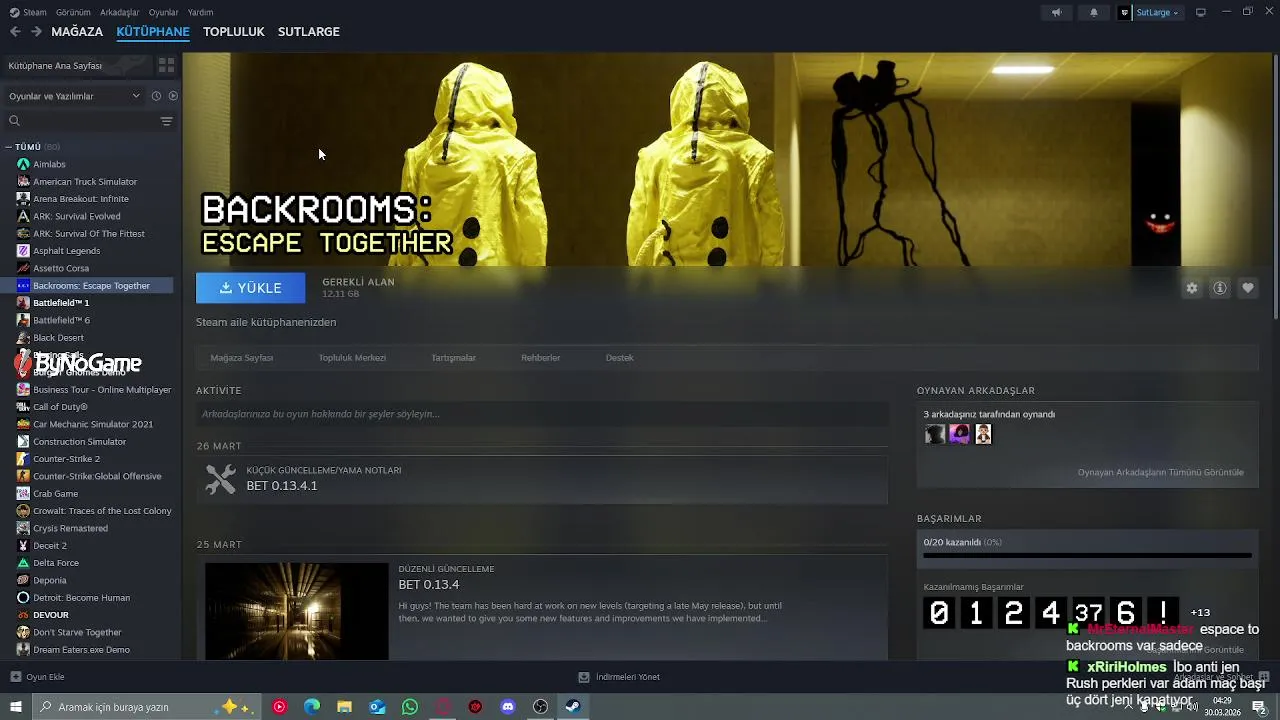Select Assetto Corsa game entry
The height and width of the screenshot is (720, 1280).
click(x=61, y=268)
